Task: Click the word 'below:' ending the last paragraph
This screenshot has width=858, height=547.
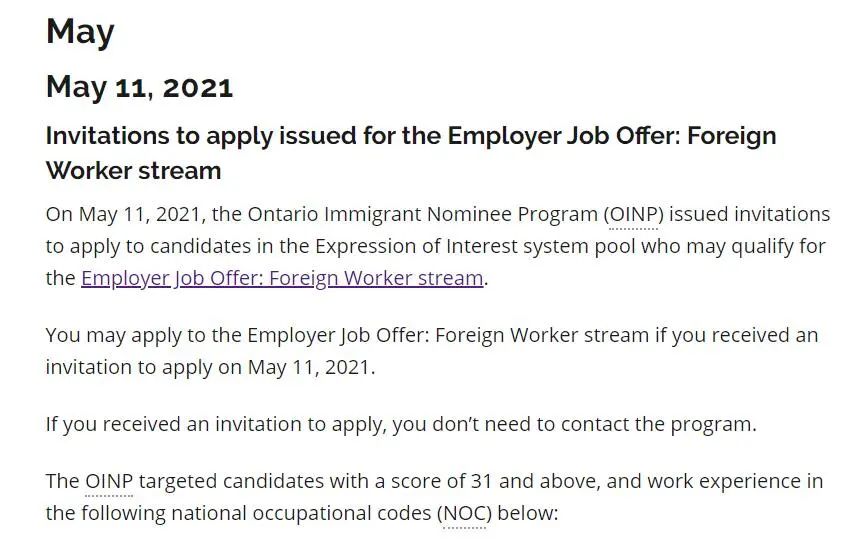Action: (x=527, y=513)
